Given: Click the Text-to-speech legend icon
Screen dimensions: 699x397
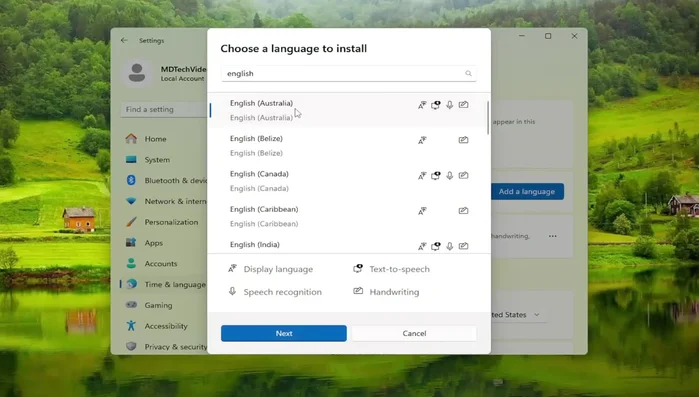Looking at the screenshot, I should 358,268.
